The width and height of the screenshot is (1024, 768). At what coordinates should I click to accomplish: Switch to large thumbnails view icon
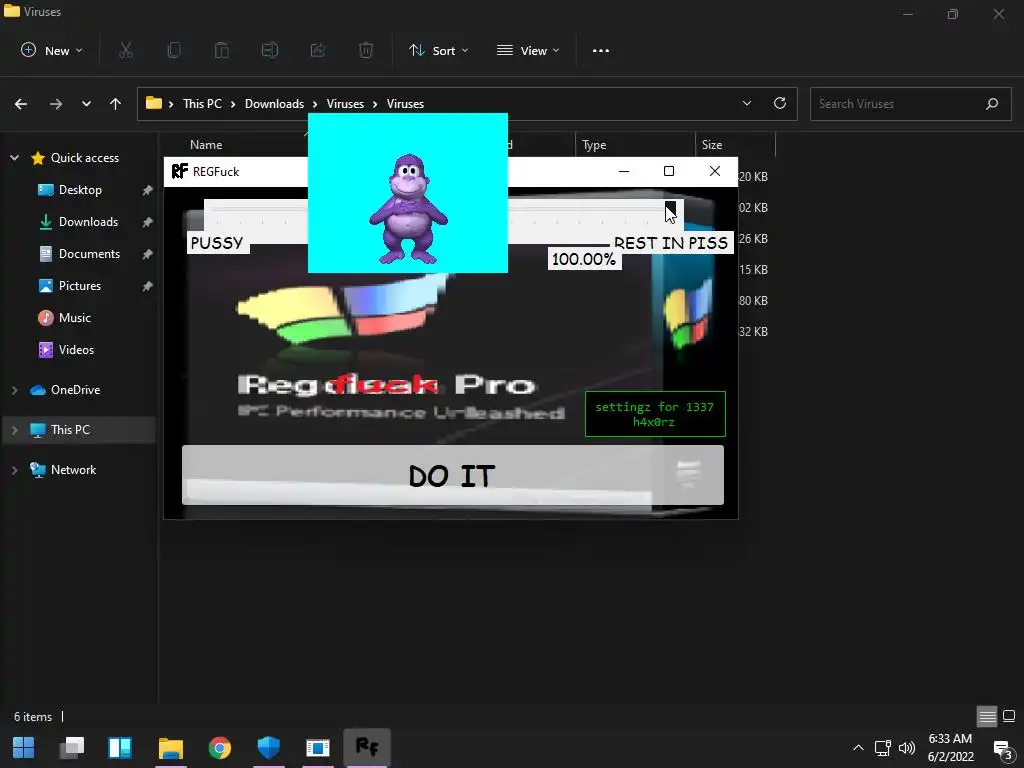1009,716
